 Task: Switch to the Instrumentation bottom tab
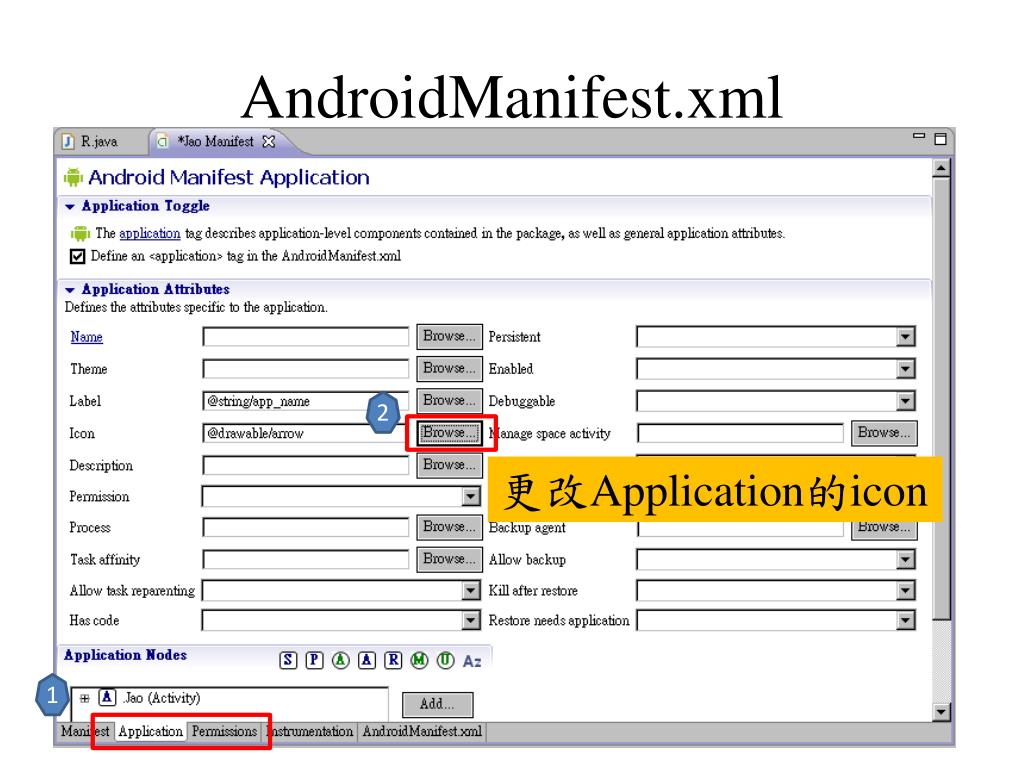pos(310,731)
